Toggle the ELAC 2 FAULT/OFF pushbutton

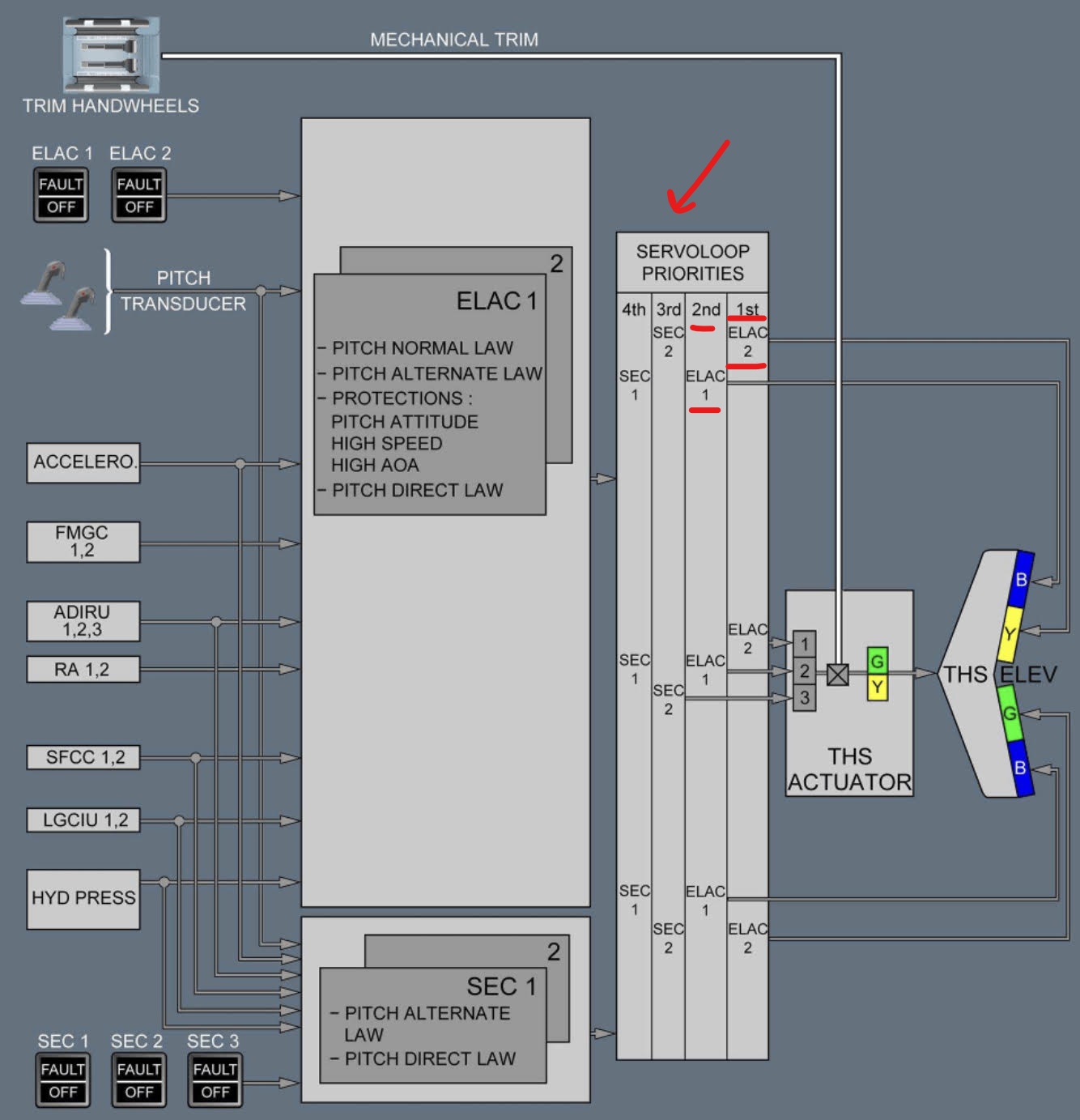(138, 195)
